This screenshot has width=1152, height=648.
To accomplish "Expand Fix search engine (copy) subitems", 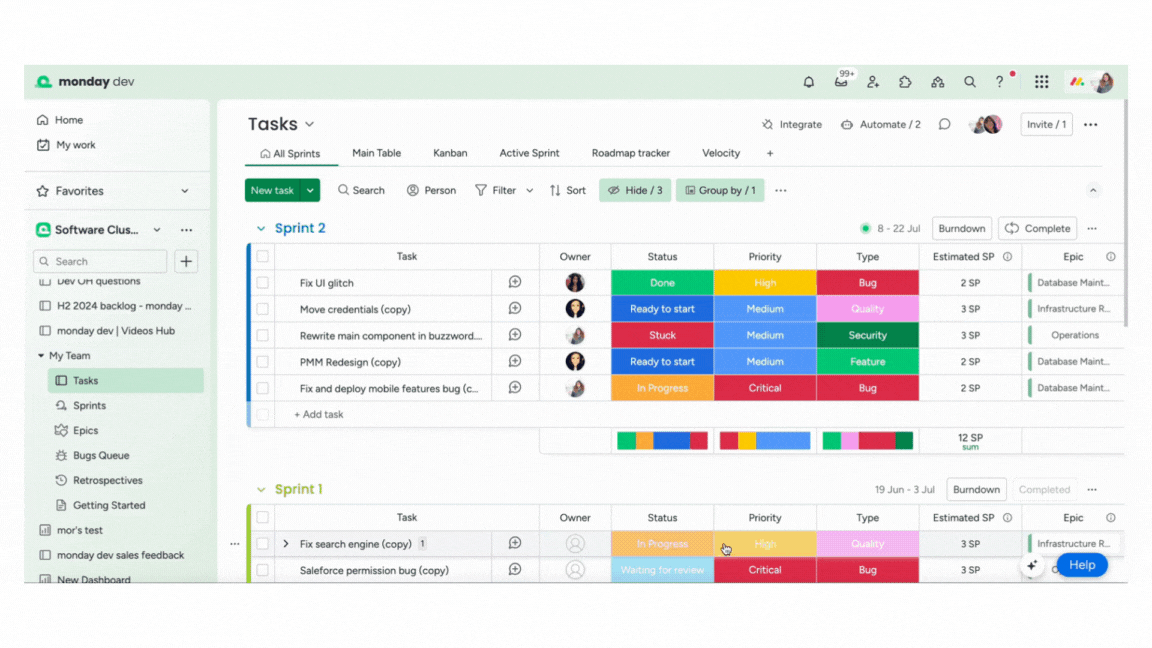I will tap(286, 544).
